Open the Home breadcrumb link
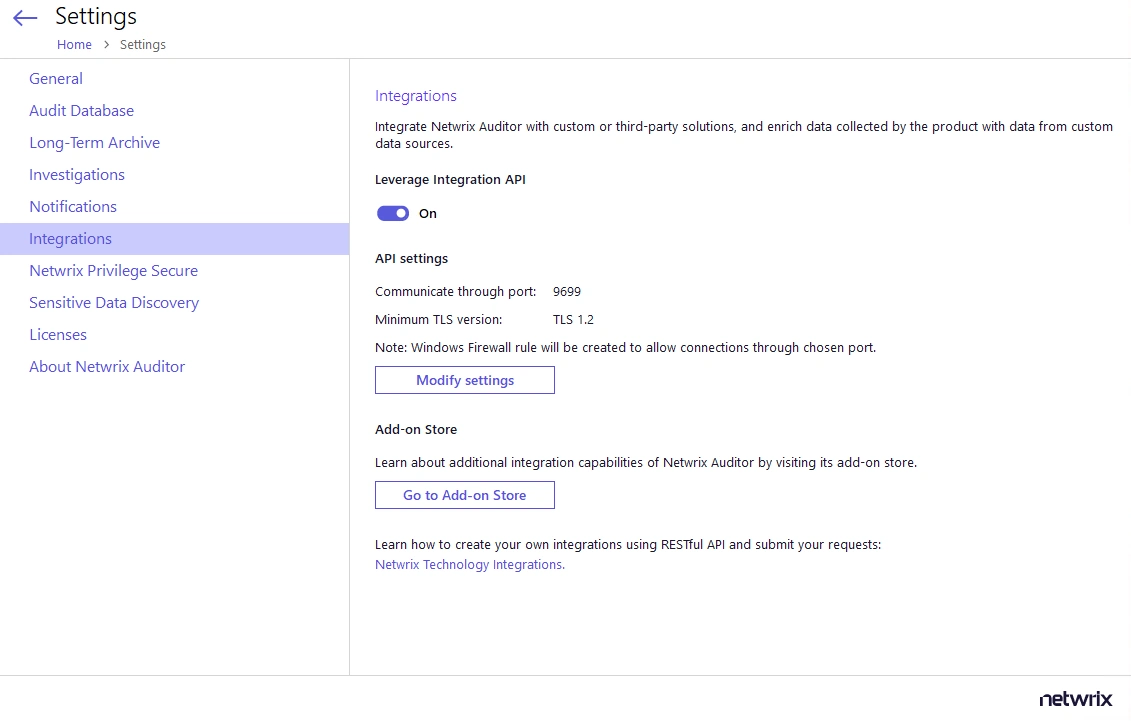The width and height of the screenshot is (1131, 721). pyautogui.click(x=74, y=45)
